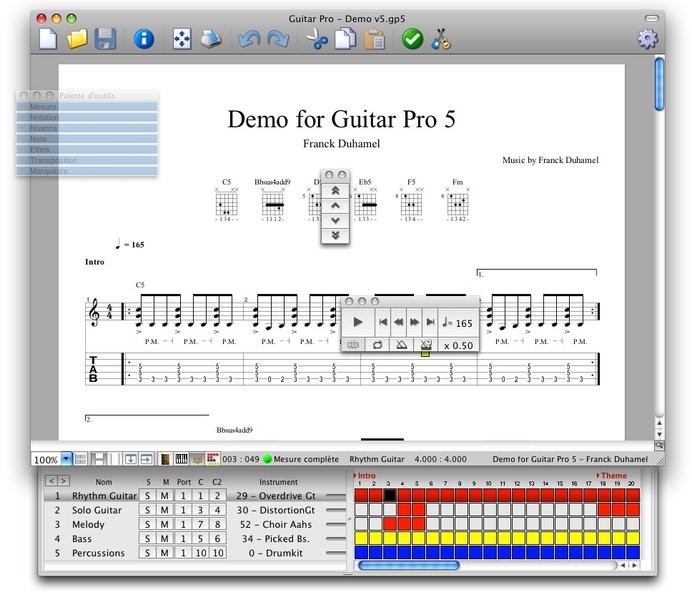Copy the selection with the double pages icon
Viewport: 692px width, 600px height.
click(345, 39)
